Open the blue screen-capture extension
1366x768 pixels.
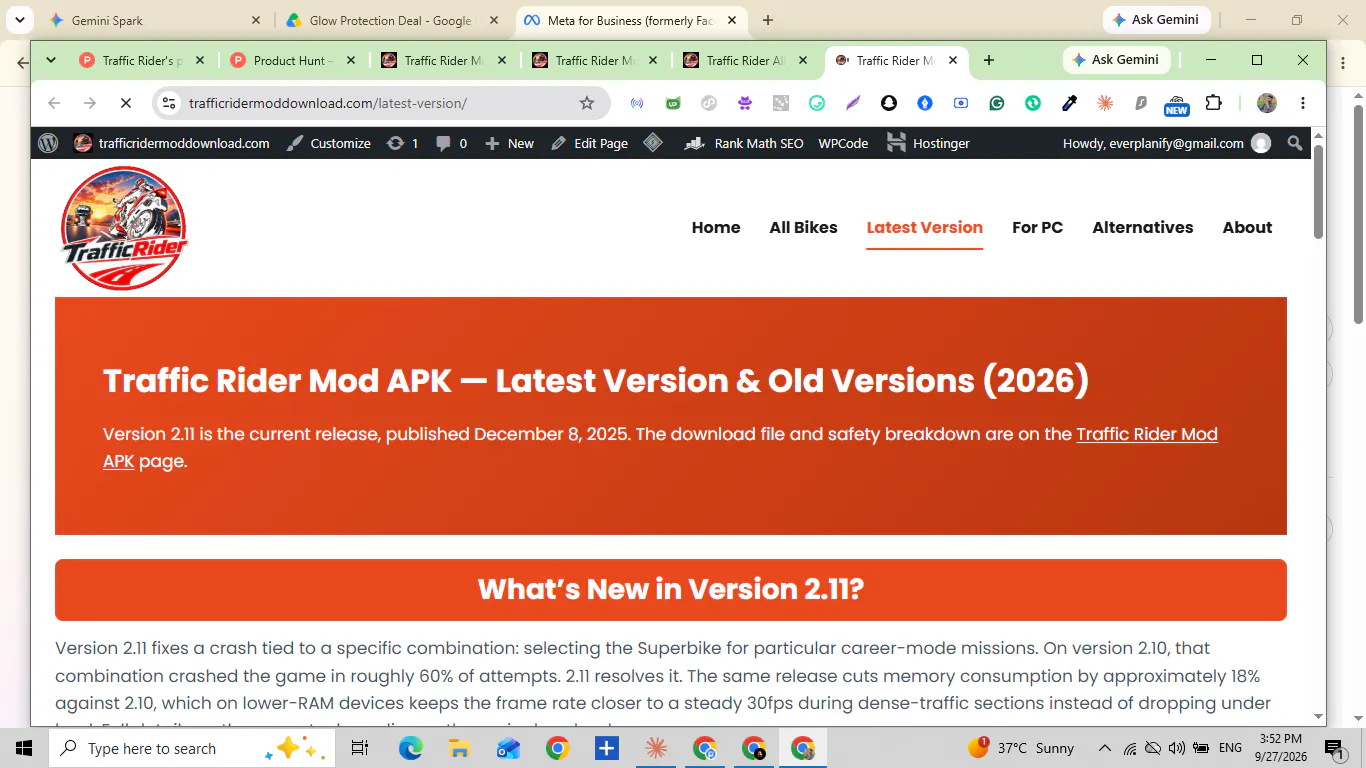pos(961,103)
